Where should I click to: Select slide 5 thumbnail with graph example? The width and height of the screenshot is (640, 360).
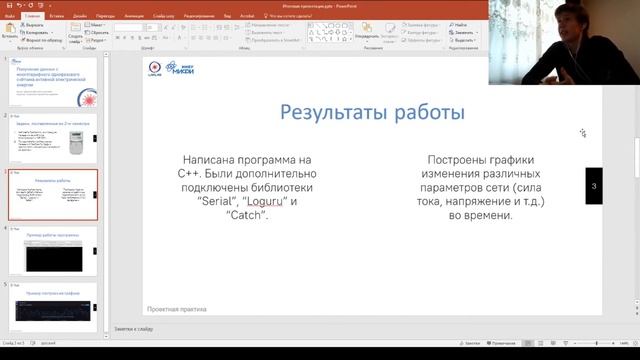pos(53,307)
